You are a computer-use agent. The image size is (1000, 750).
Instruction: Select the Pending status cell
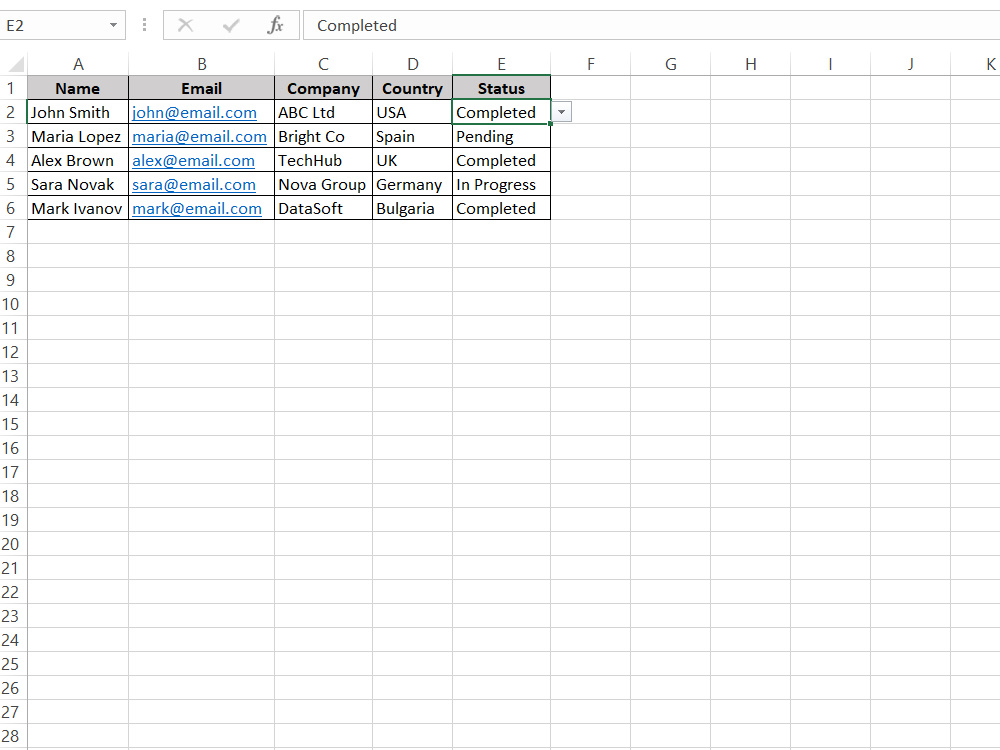(501, 136)
